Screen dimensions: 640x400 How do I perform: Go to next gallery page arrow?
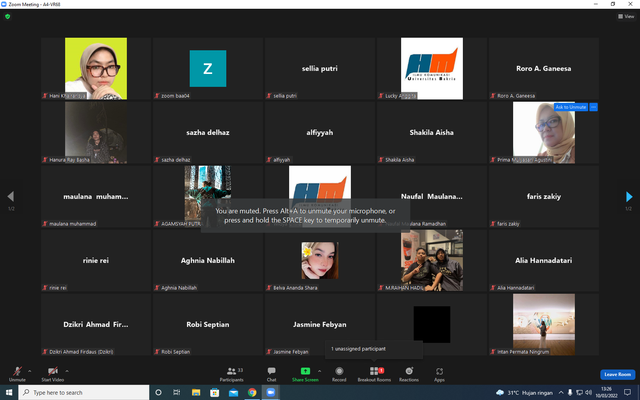click(x=629, y=197)
